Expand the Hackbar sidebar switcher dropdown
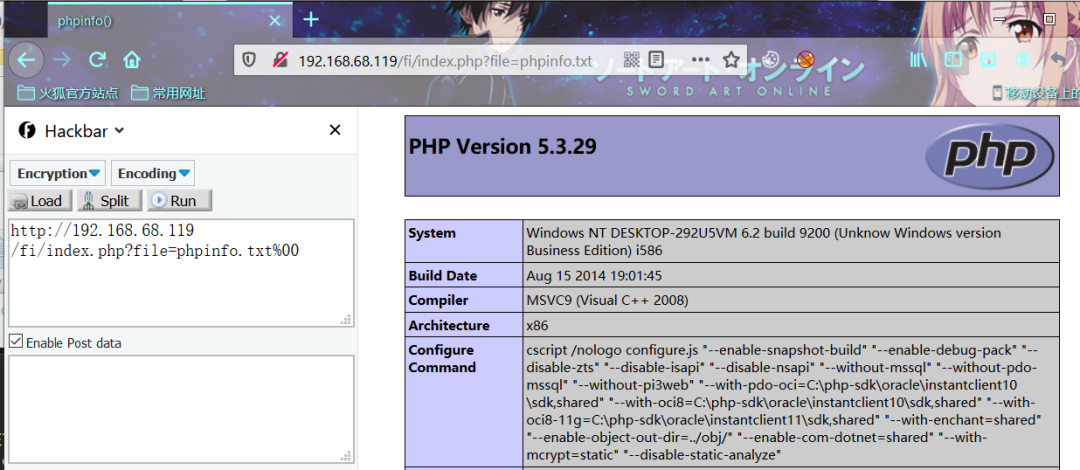This screenshot has width=1080, height=470. 119,130
